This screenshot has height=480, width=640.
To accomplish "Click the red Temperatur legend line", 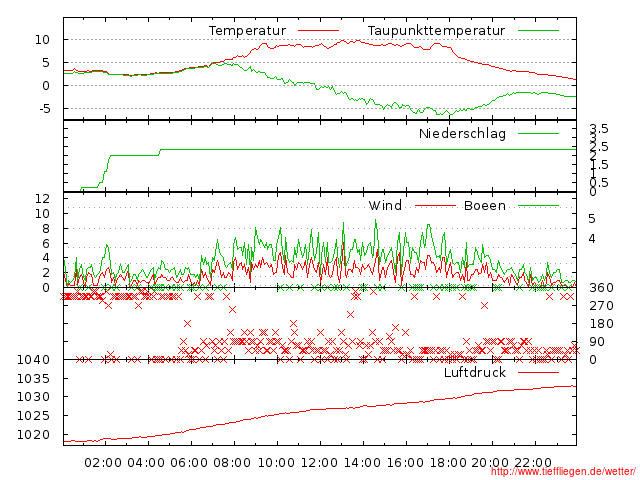I will 318,31.
